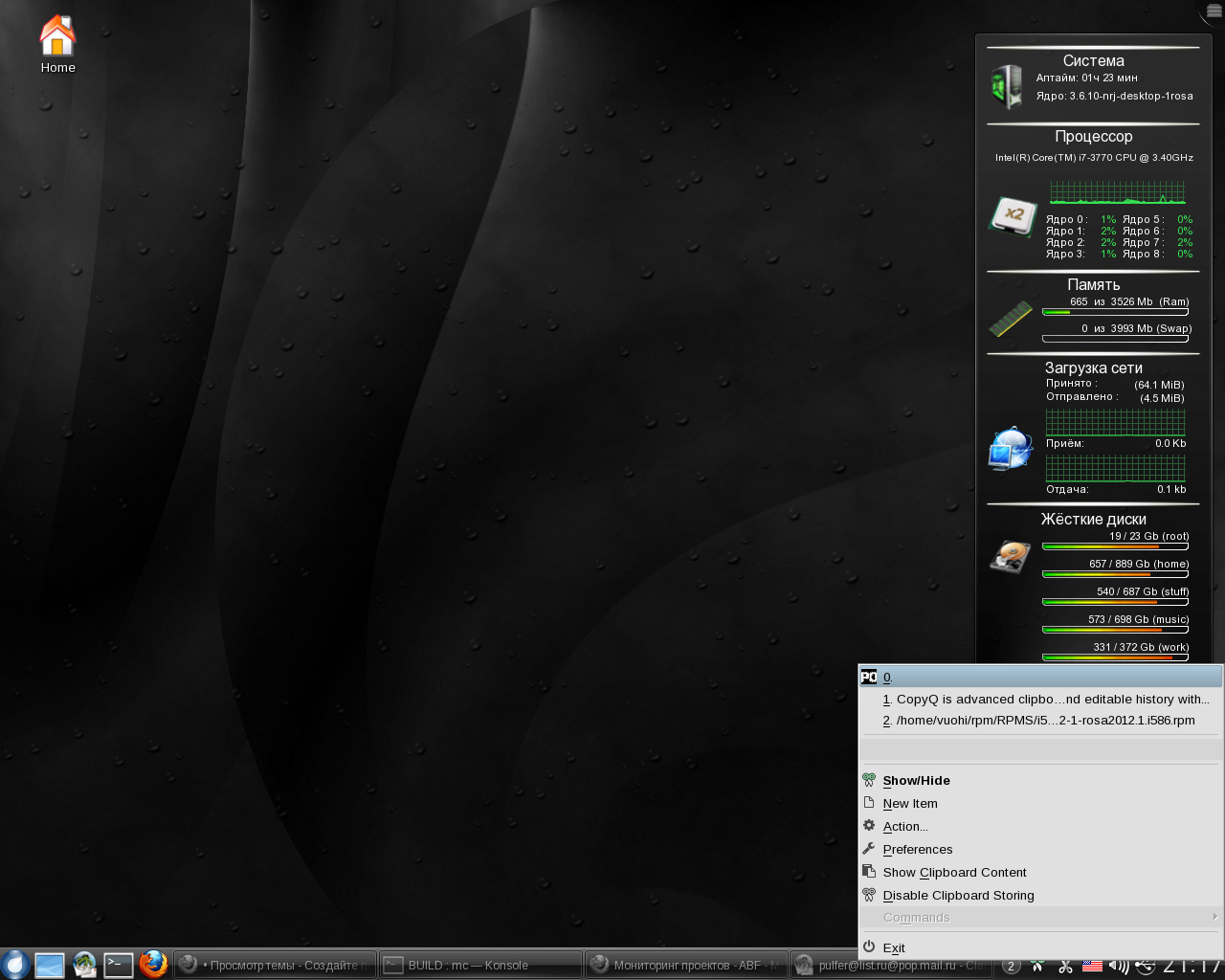The width and height of the screenshot is (1225, 980).
Task: Toggle CopyQ window with Show/Hide
Action: [916, 781]
